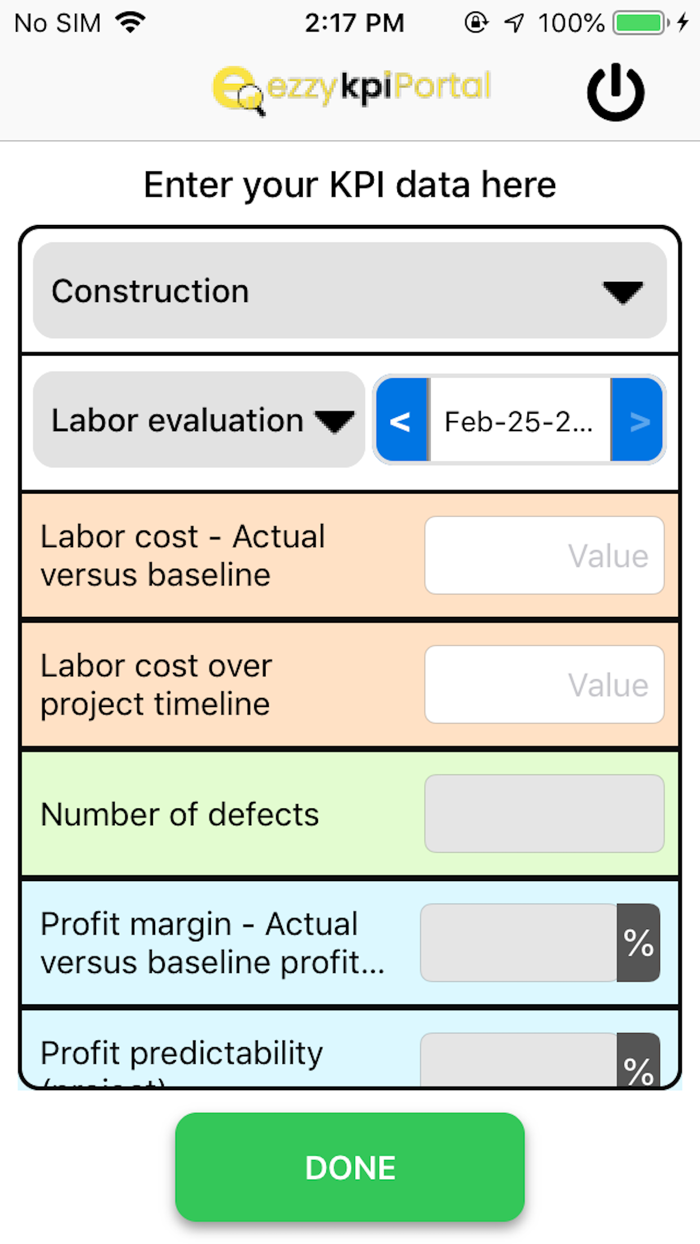Tap the power logout icon
The height and width of the screenshot is (1244, 700).
(615, 91)
